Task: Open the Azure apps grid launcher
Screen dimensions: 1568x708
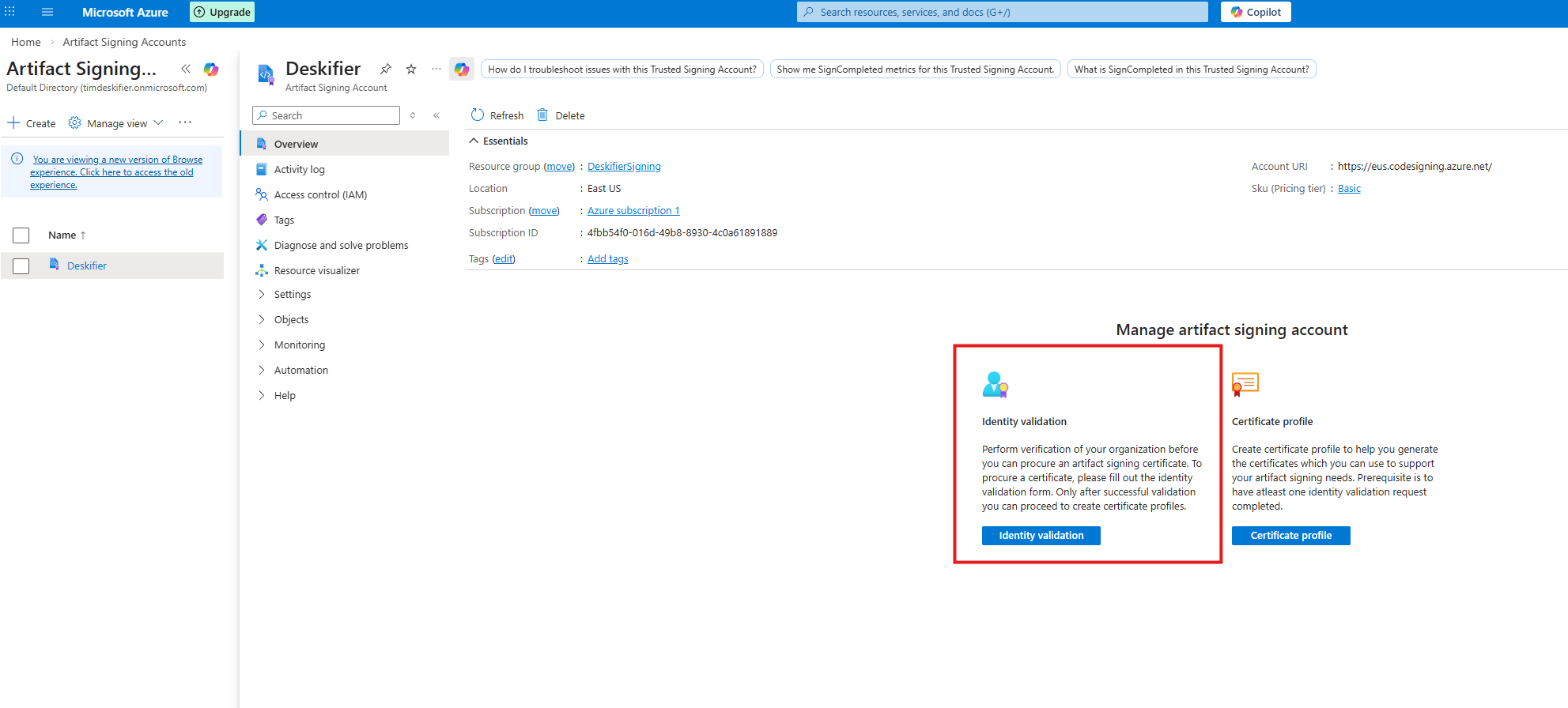Action: 9,12
